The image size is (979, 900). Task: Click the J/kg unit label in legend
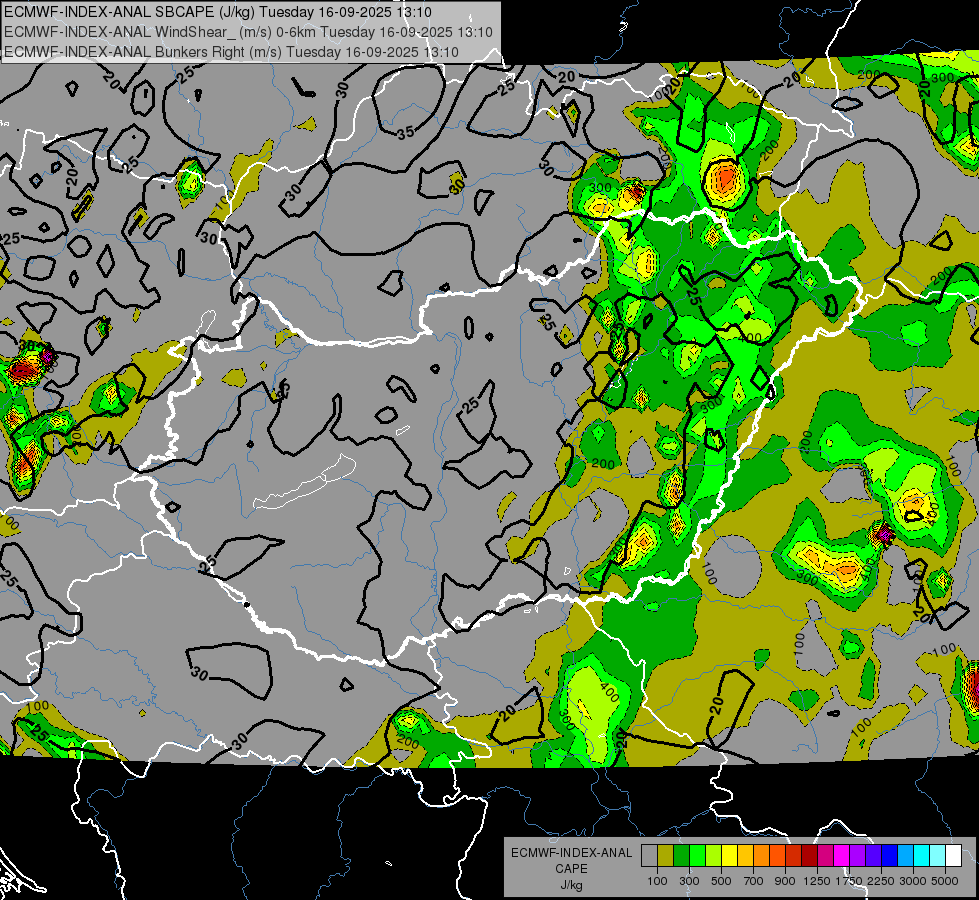tap(571, 885)
